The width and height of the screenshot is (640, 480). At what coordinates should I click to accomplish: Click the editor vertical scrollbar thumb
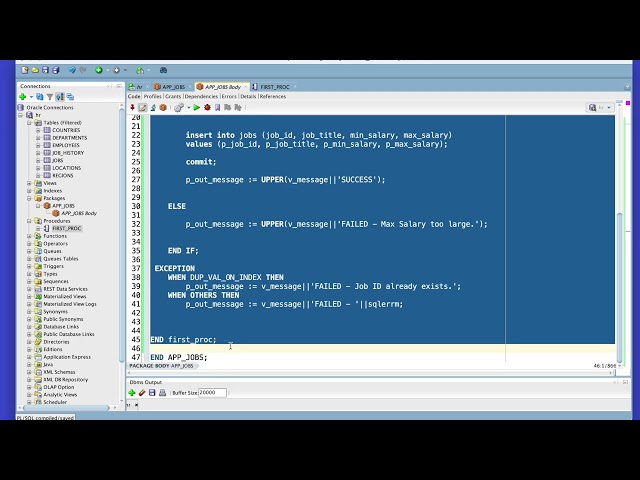coord(620,287)
